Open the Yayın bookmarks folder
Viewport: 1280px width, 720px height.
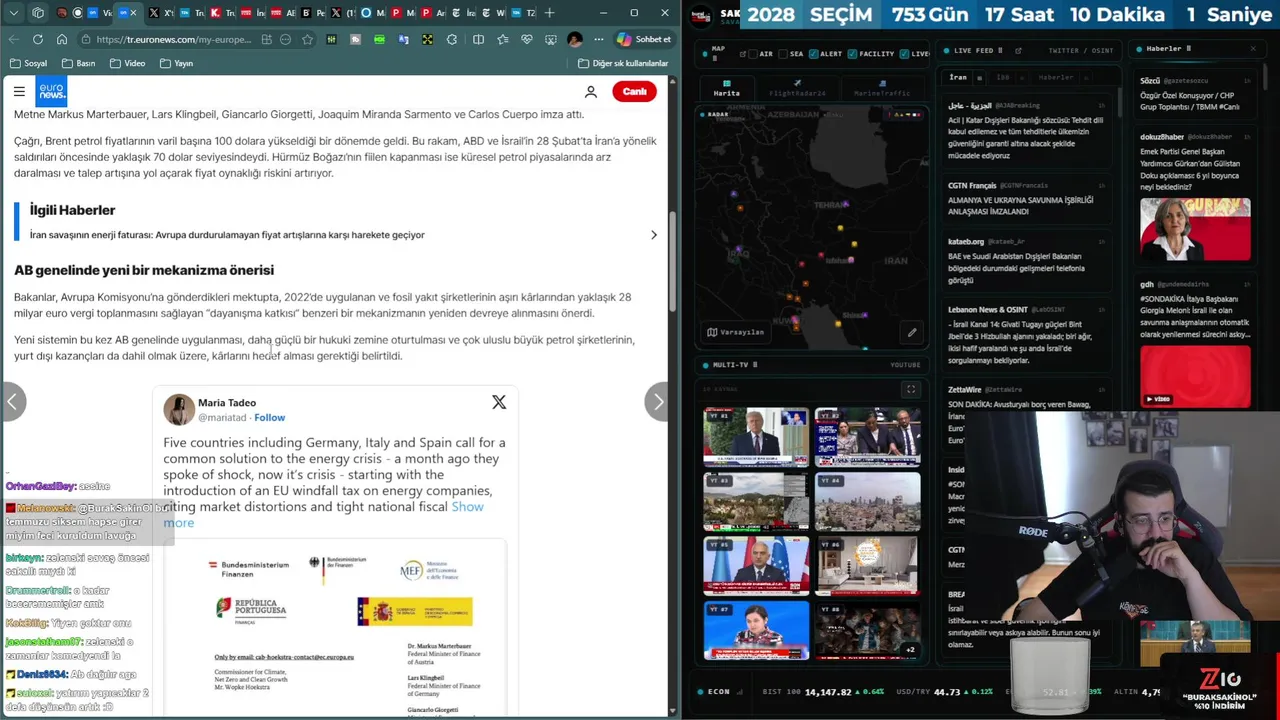pos(176,63)
